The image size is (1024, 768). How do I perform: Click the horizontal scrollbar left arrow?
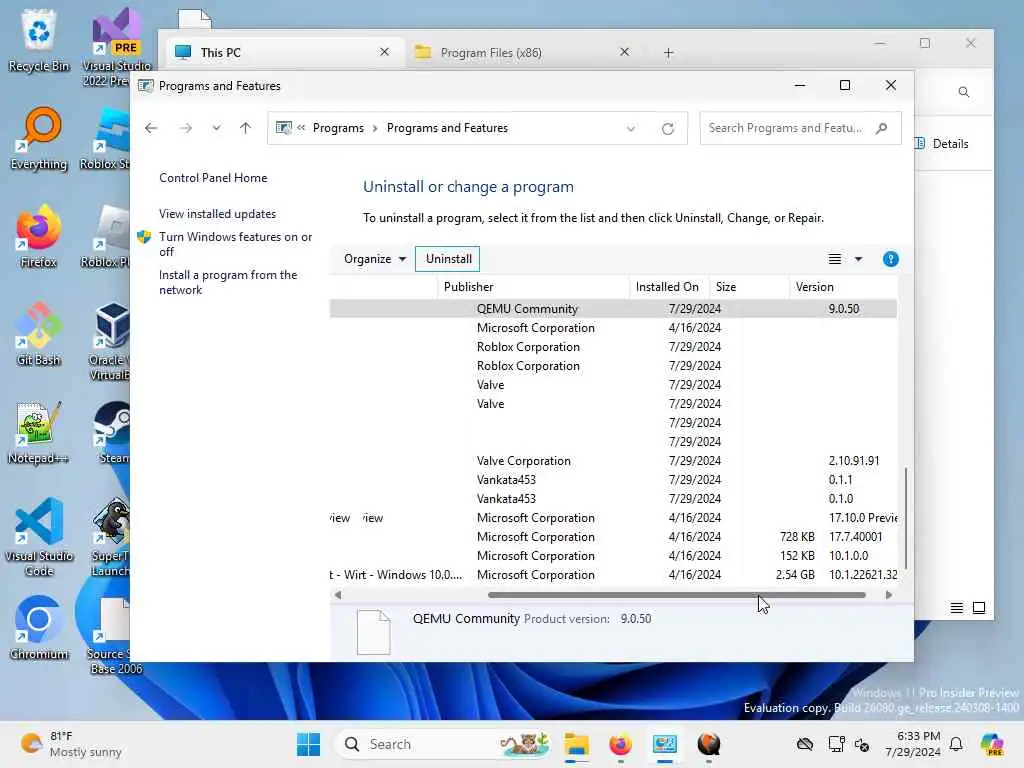[x=338, y=595]
